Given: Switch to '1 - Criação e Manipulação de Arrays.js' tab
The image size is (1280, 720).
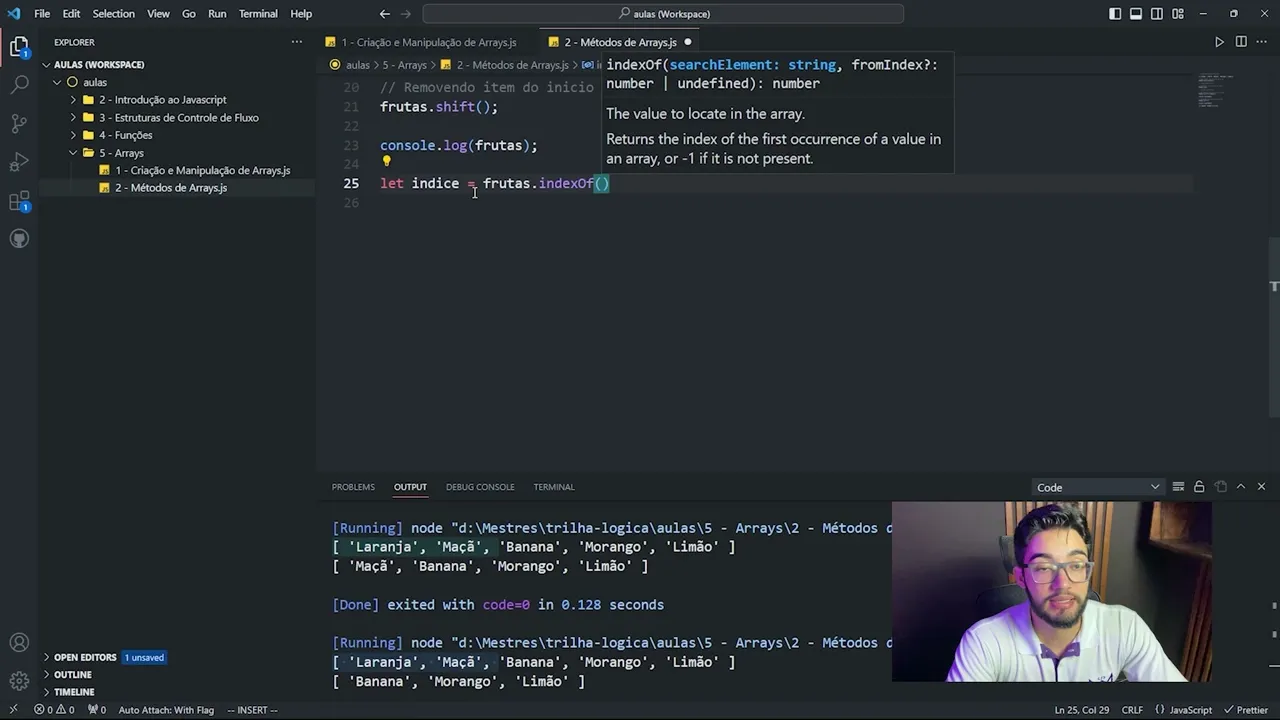Looking at the screenshot, I should click(428, 42).
